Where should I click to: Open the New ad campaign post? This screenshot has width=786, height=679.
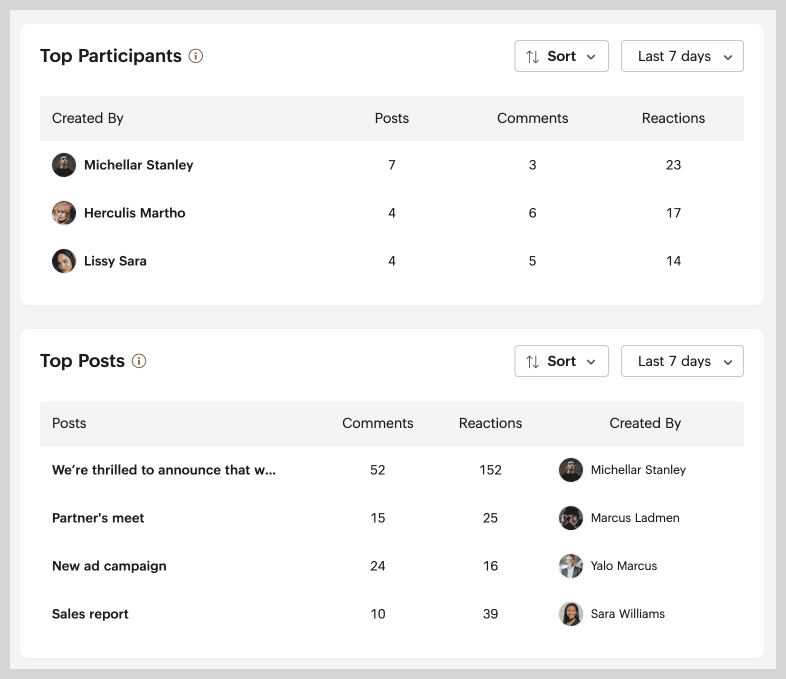pos(109,566)
